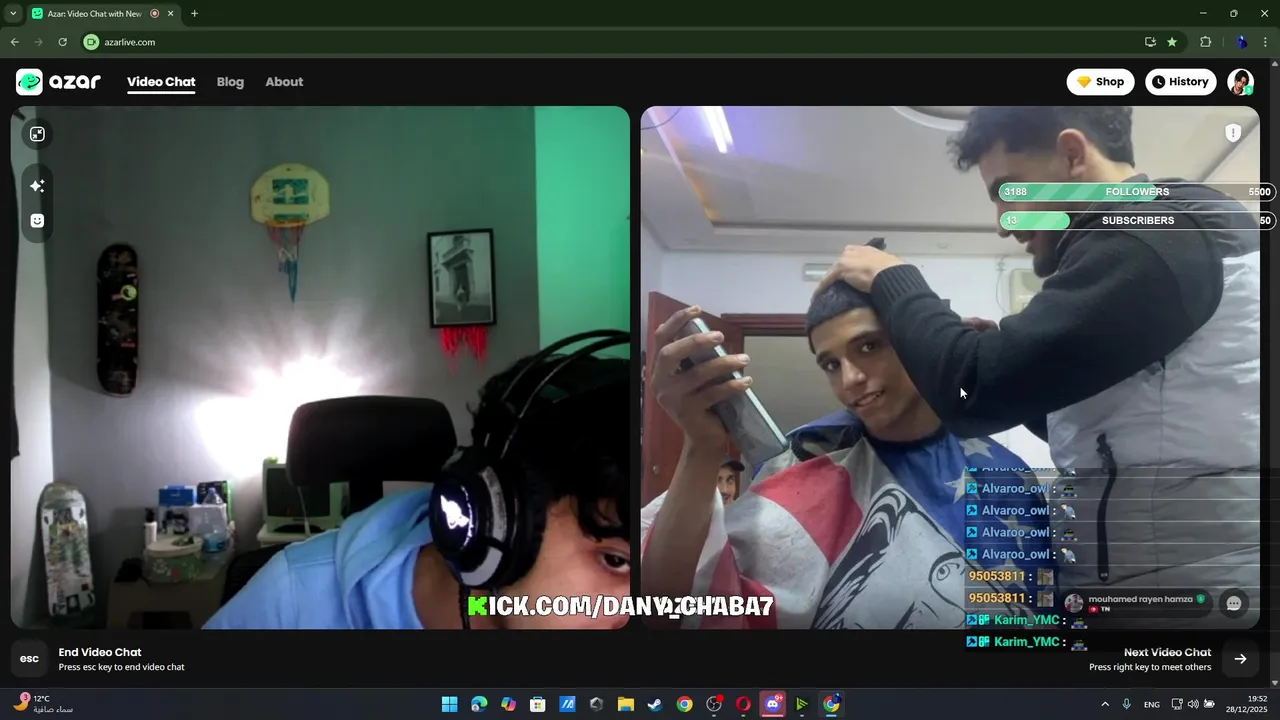Open the profile avatar menu
The width and height of the screenshot is (1280, 720).
click(1240, 82)
